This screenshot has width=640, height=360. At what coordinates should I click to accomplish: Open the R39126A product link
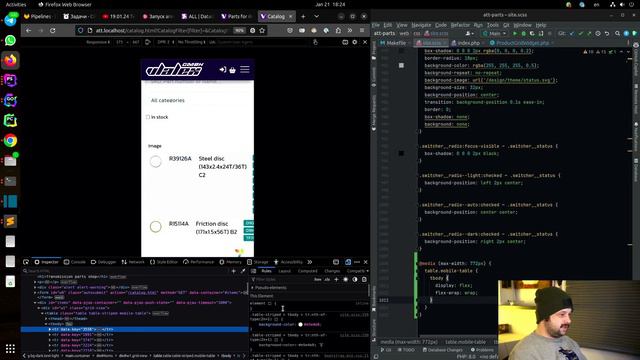coord(180,158)
